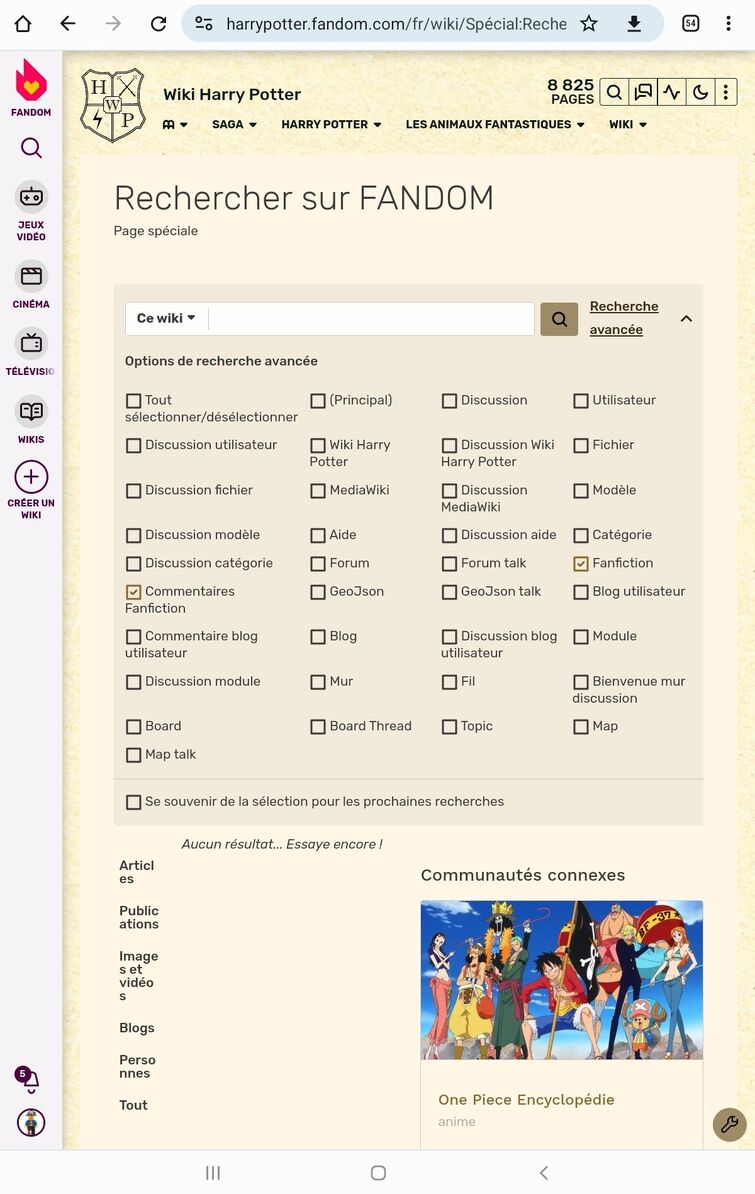Viewport: 755px width, 1194px height.
Task: Open the One Piece community thumbnail
Action: [561, 980]
